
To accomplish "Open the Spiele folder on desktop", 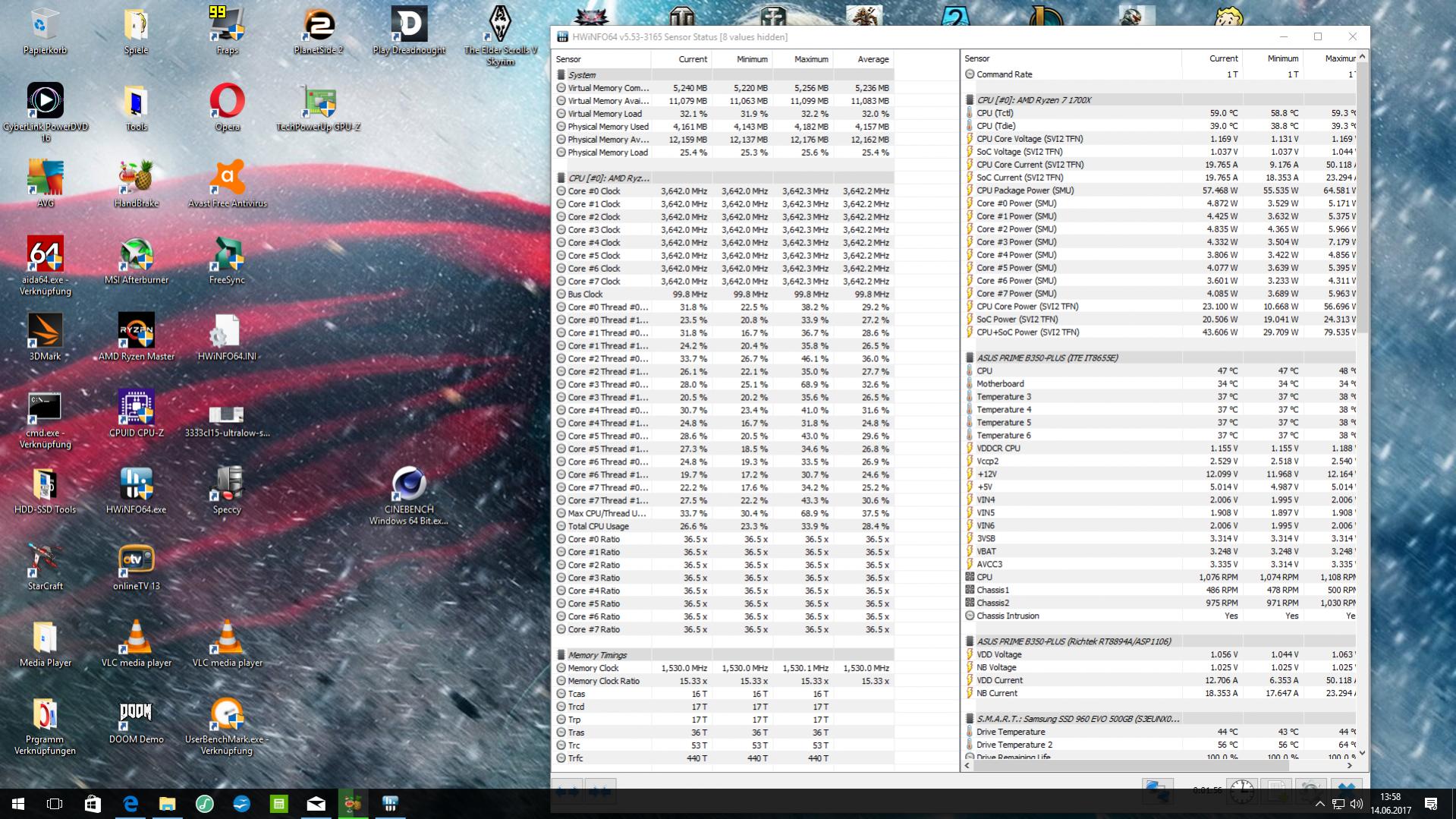I will pos(136,32).
